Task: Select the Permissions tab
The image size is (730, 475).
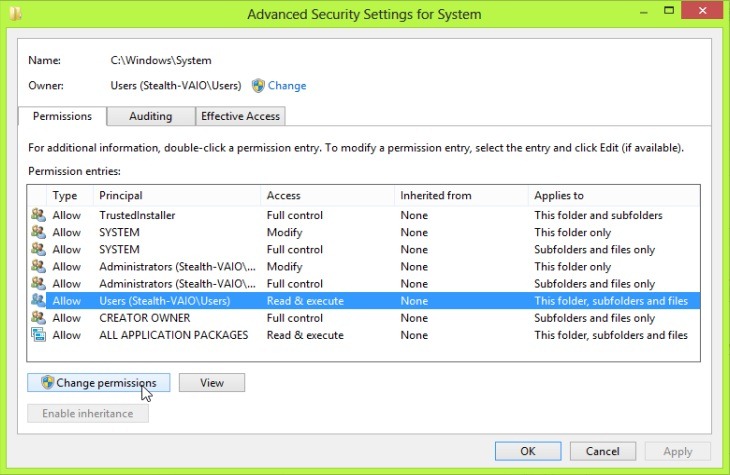Action: click(x=62, y=116)
